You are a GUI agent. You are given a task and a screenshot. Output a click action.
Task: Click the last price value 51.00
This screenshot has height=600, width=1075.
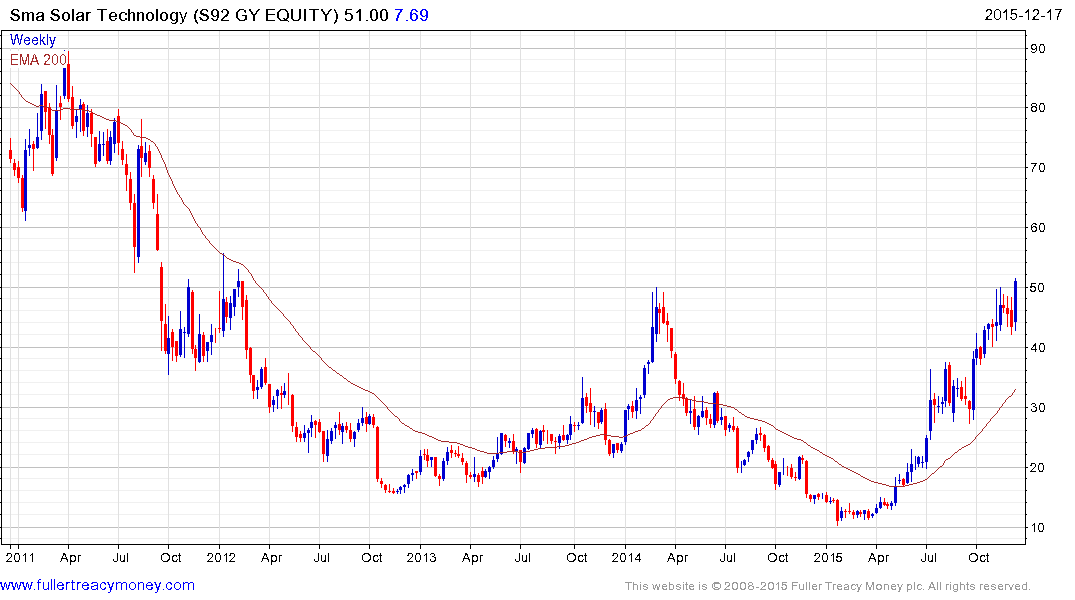pyautogui.click(x=366, y=15)
